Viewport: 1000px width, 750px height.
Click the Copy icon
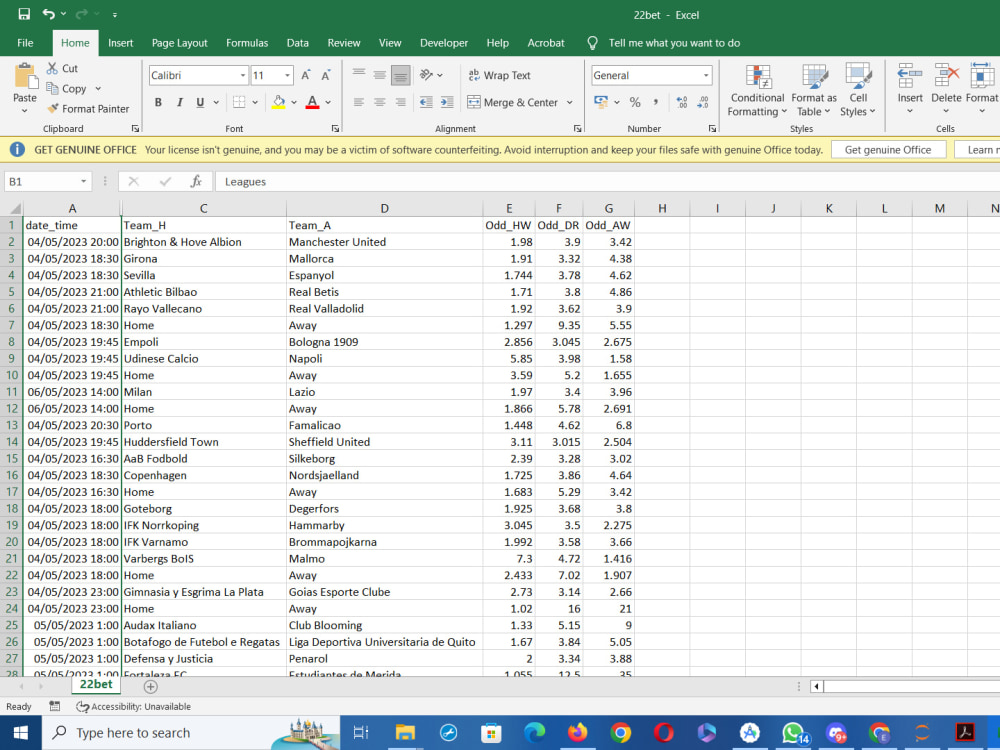pyautogui.click(x=52, y=89)
